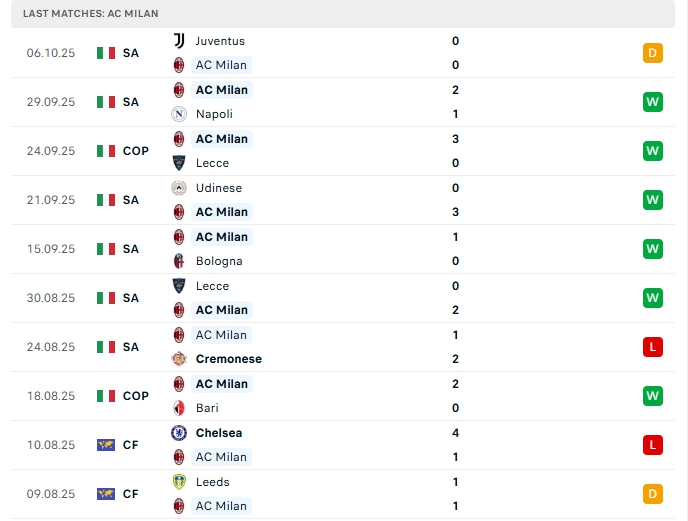
Task: Click the CF flag icon on 10.08.25 row
Action: pos(106,445)
